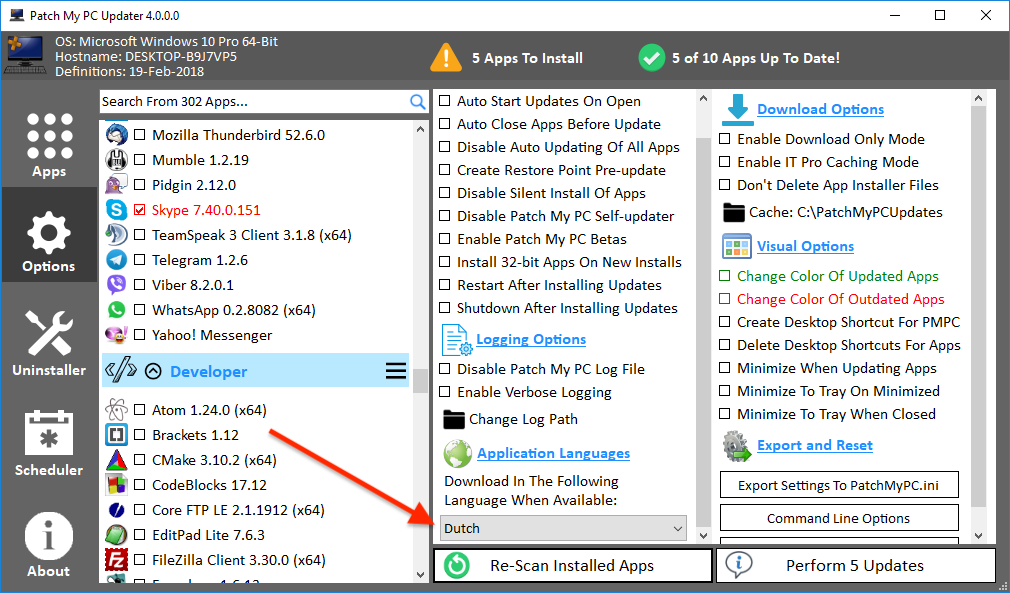This screenshot has height=593, width=1010.
Task: Click Perform 5 Updates button
Action: click(855, 565)
